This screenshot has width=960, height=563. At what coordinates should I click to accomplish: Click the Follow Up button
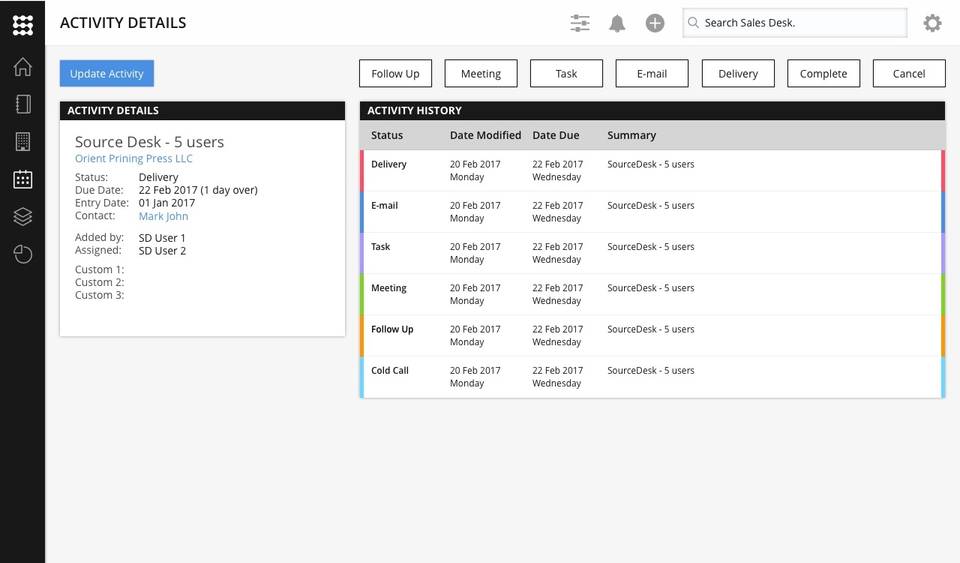[396, 73]
